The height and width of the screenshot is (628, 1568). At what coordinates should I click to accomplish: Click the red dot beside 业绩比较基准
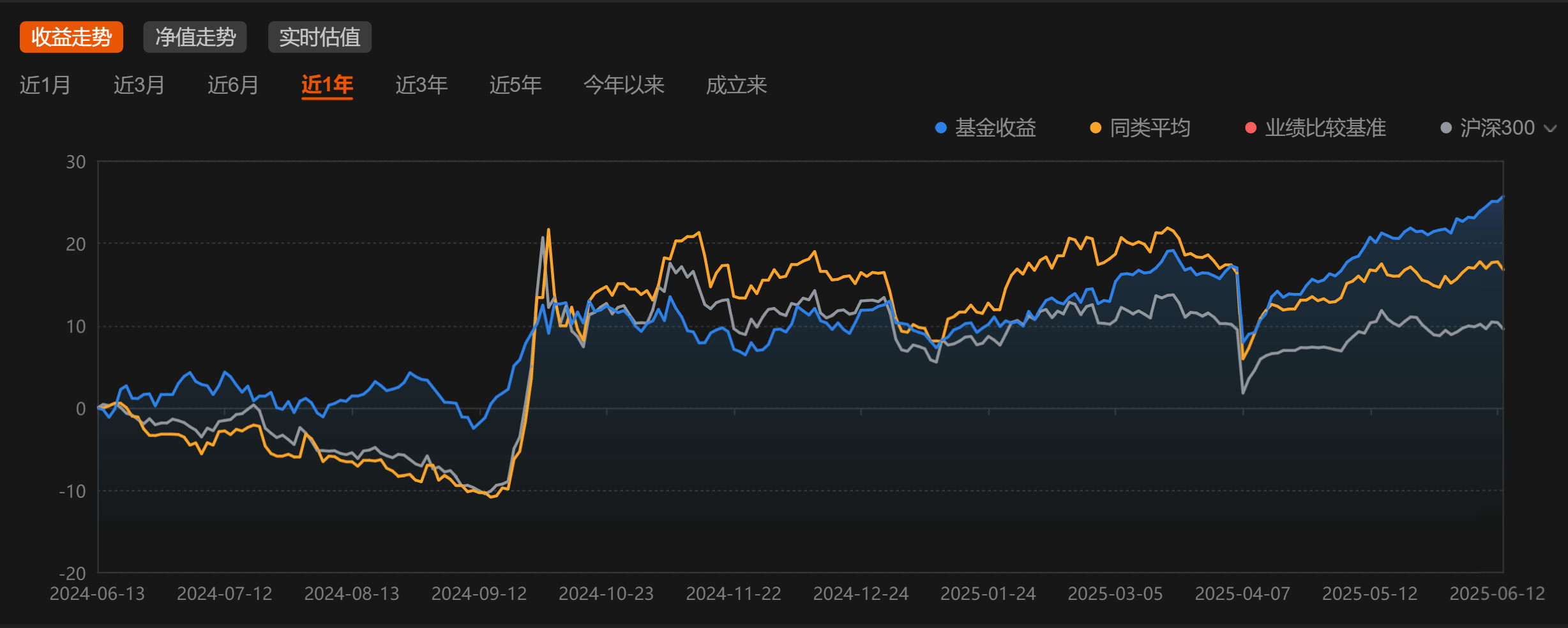tap(1251, 128)
